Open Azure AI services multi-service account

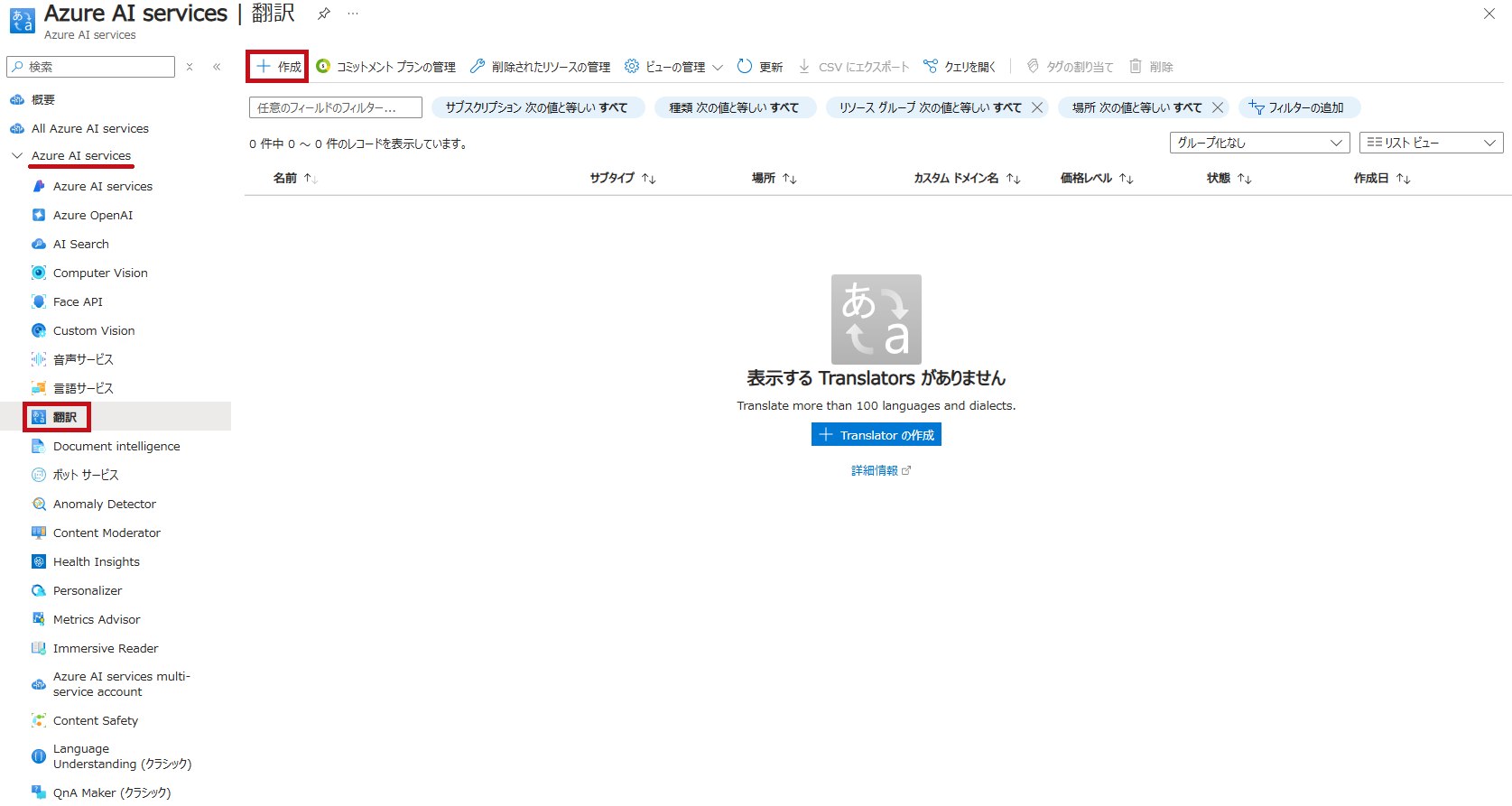tap(121, 684)
